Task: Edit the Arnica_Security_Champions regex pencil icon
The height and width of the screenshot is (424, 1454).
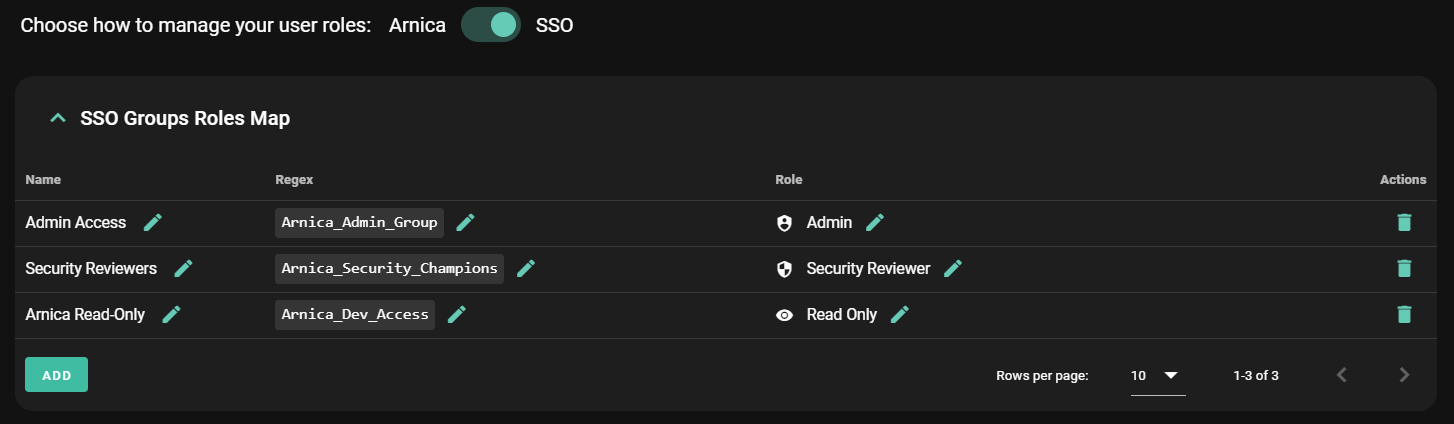Action: (x=526, y=268)
